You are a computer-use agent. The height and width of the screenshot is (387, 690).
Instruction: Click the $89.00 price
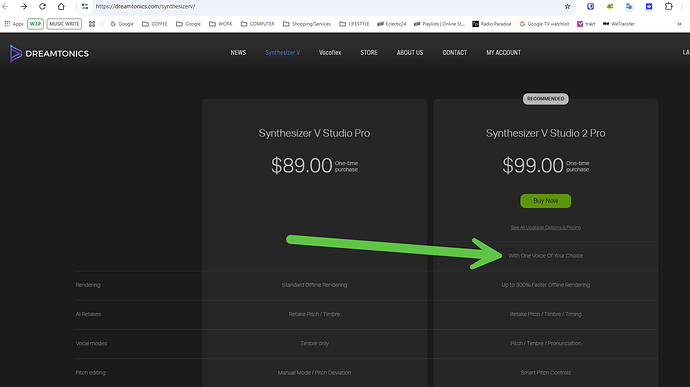301,166
